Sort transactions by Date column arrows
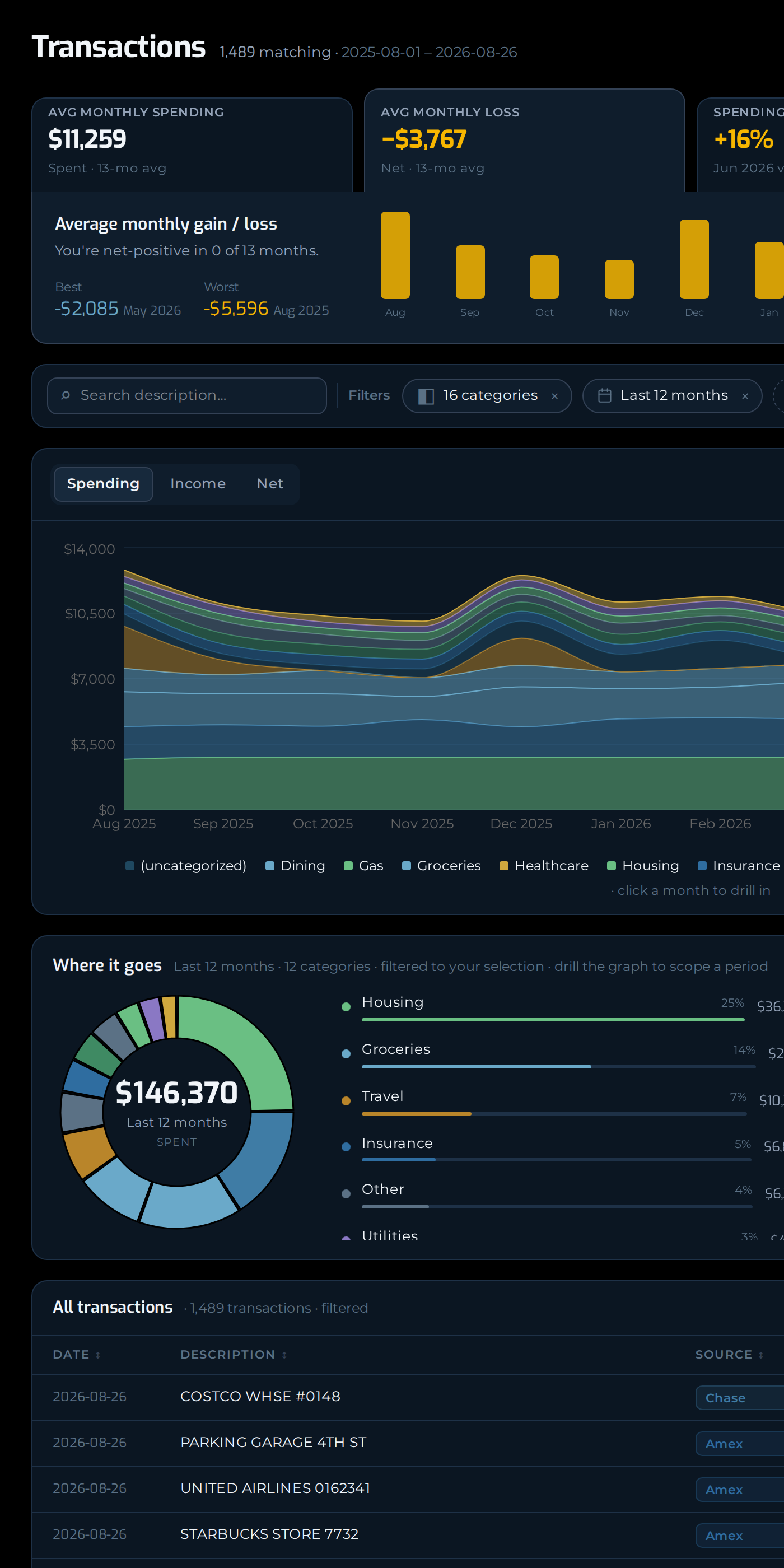 pos(98,1354)
